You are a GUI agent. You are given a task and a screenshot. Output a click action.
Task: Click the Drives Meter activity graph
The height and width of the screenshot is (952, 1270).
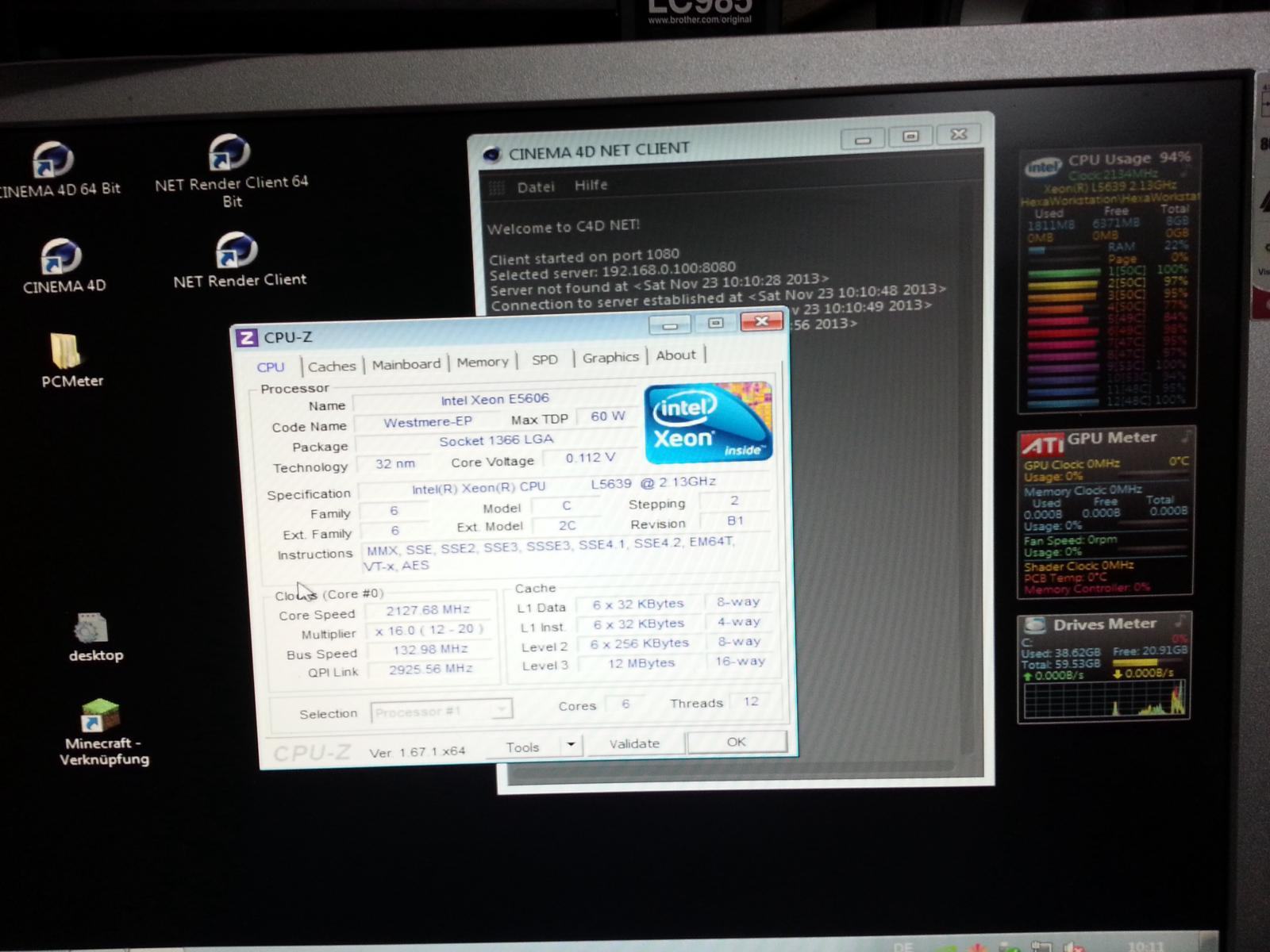tap(1104, 700)
